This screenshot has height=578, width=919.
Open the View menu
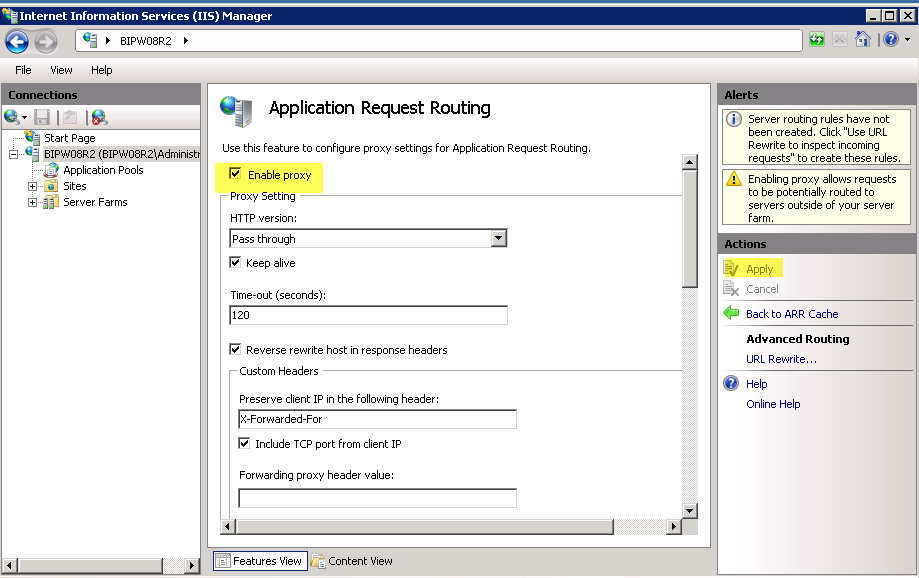pos(61,70)
